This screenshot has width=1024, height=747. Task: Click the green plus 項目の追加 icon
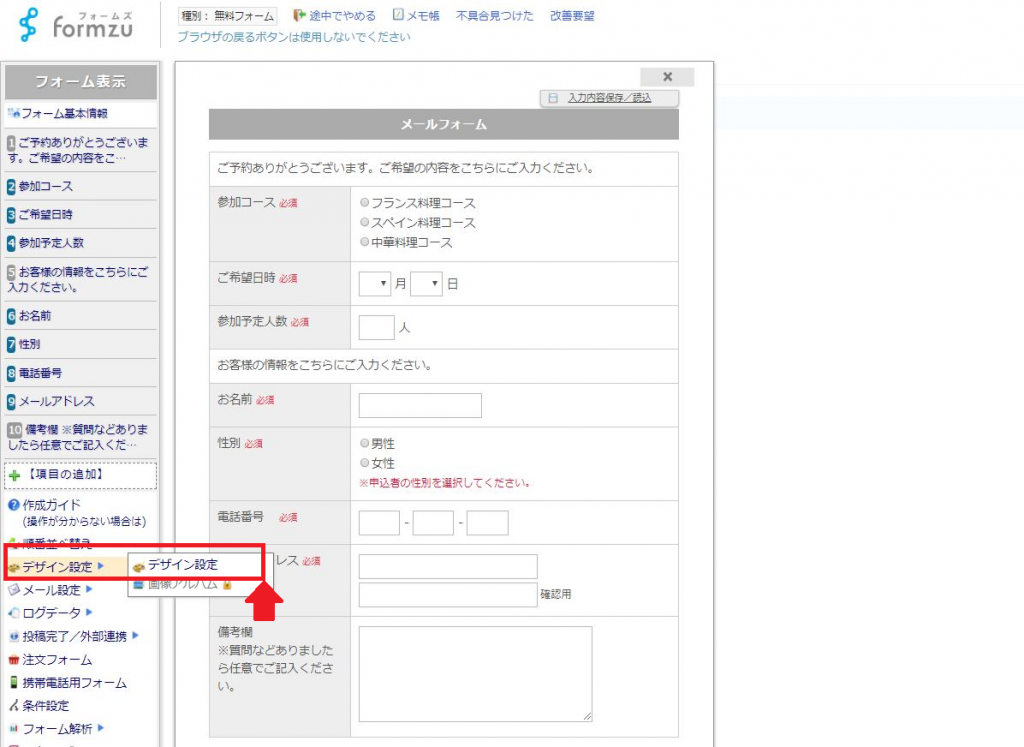[x=14, y=475]
